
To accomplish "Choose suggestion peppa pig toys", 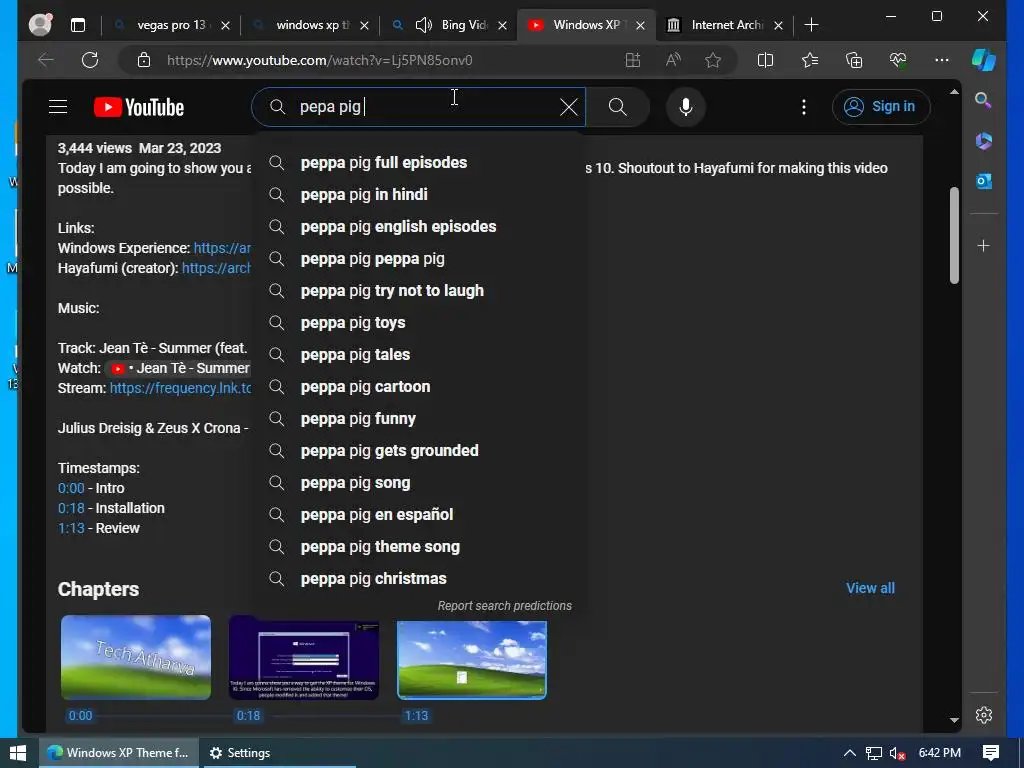I will (x=420, y=323).
